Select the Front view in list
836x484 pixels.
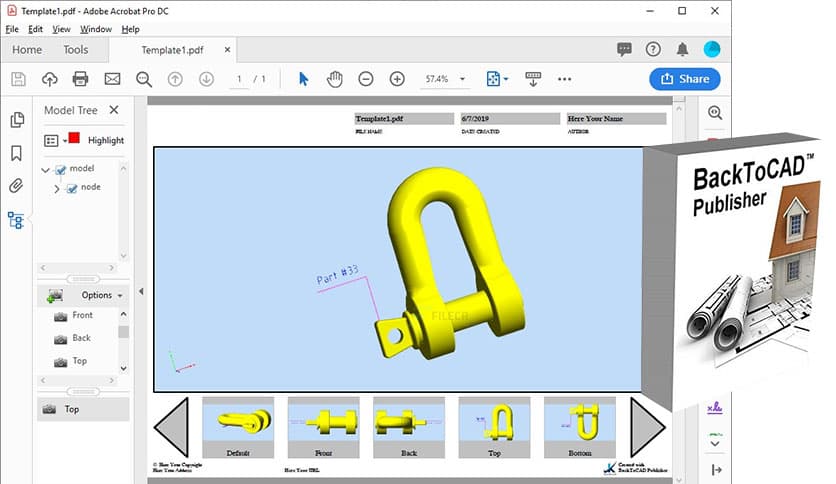click(83, 316)
